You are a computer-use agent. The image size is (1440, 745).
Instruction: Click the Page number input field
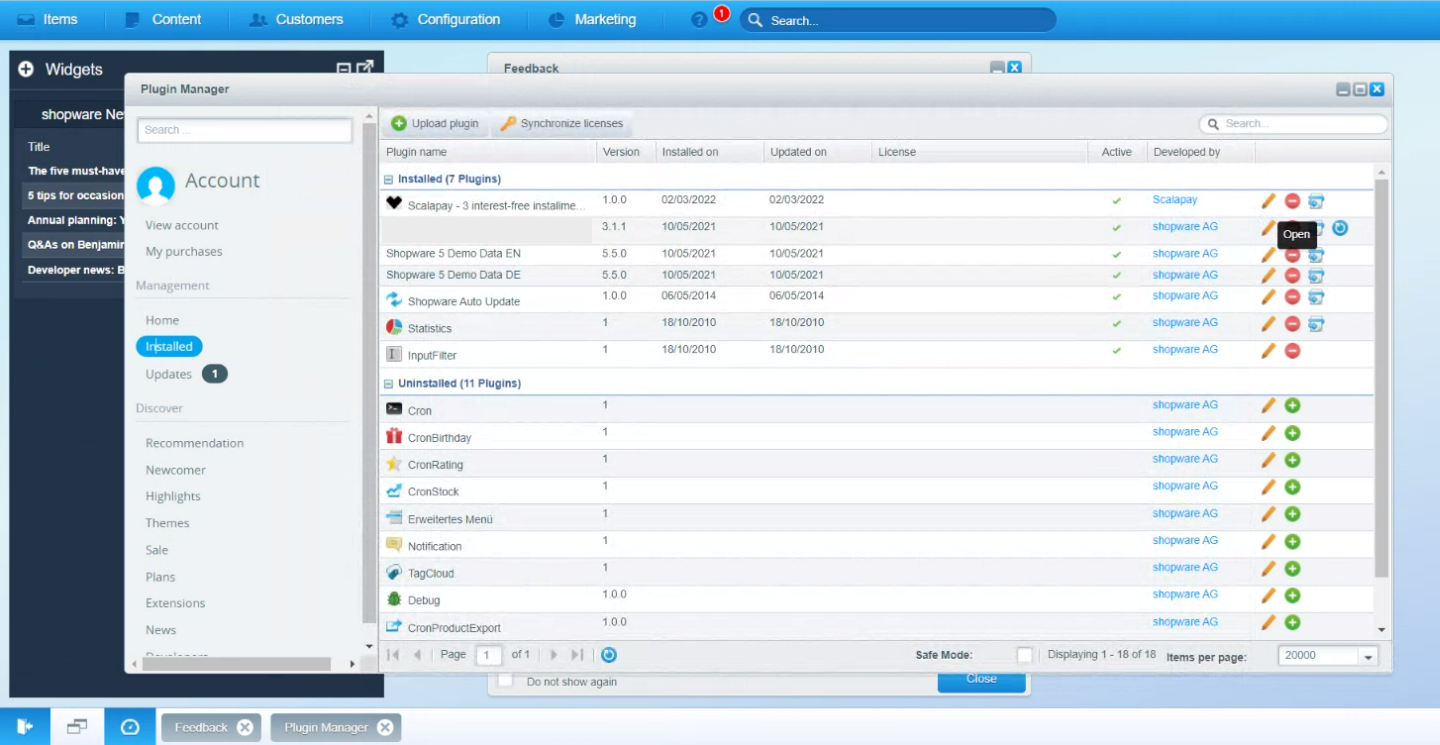[x=489, y=656]
